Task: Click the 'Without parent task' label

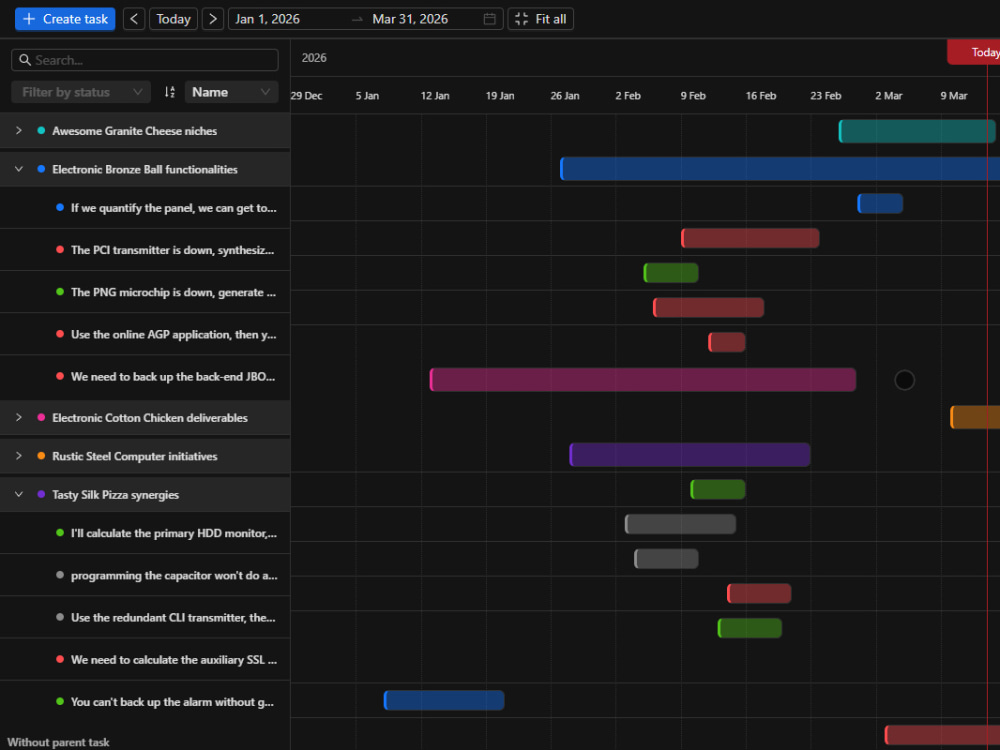Action: pos(58,742)
